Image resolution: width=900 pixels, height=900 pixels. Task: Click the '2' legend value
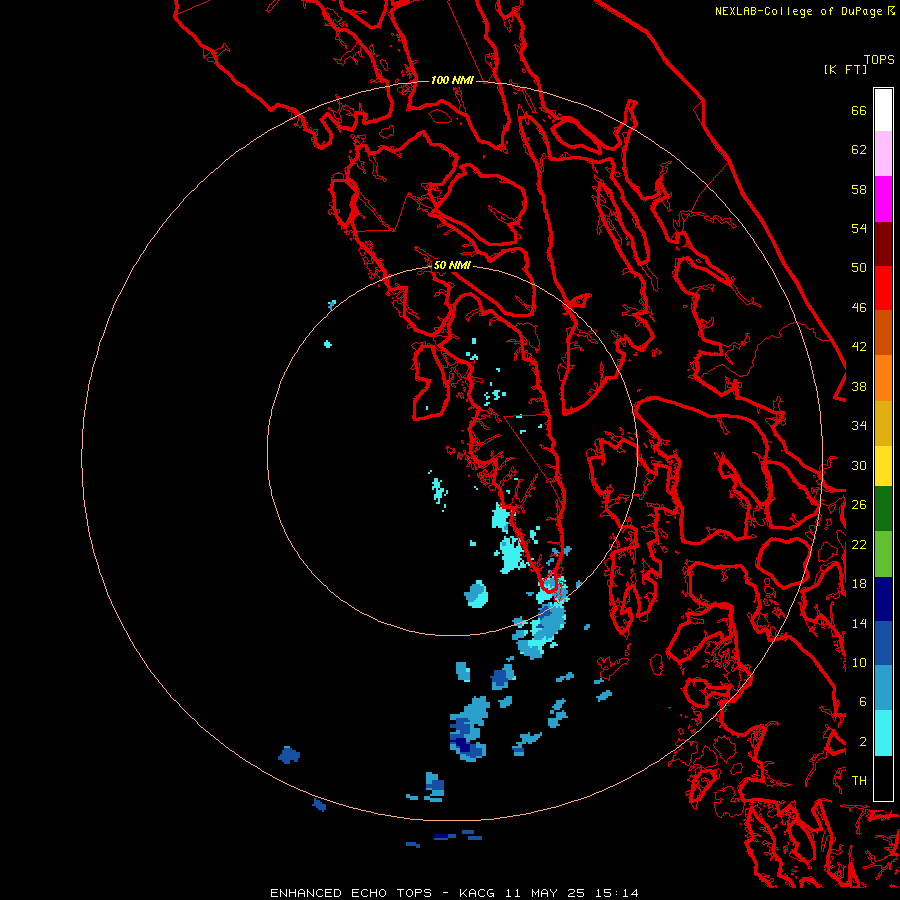(862, 742)
